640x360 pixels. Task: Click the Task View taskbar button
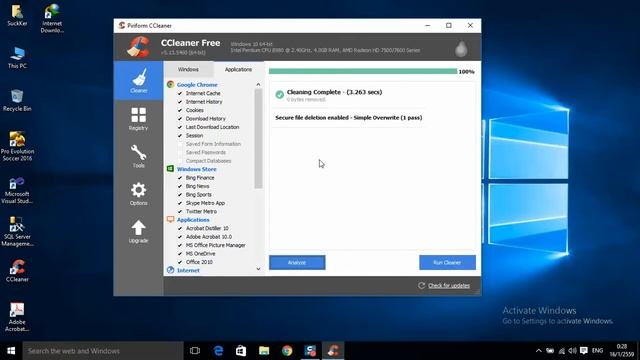pos(195,351)
